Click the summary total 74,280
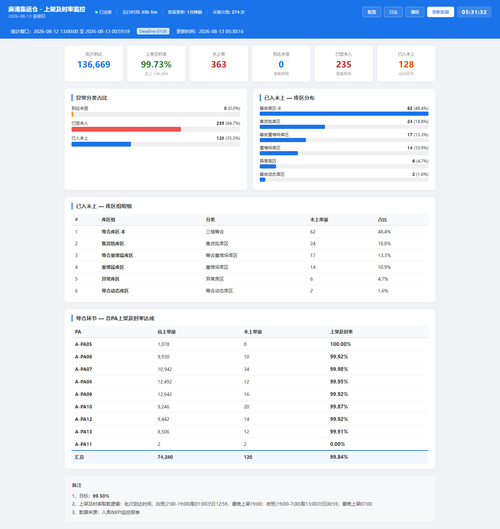Image resolution: width=500 pixels, height=529 pixels. click(165, 457)
